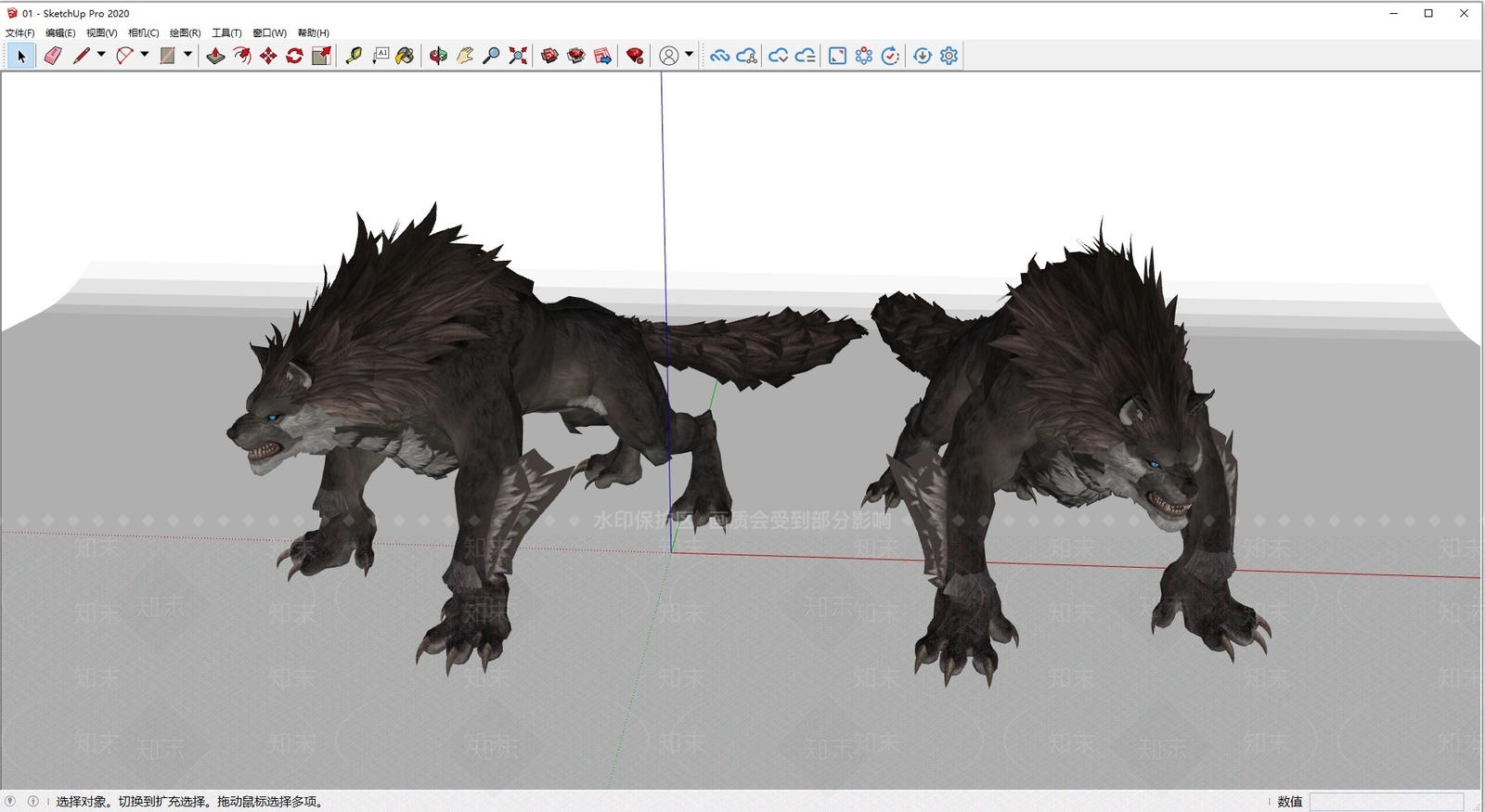Viewport: 1485px width, 812px height.
Task: Click the first status bar circle icon
Action: pos(10,801)
